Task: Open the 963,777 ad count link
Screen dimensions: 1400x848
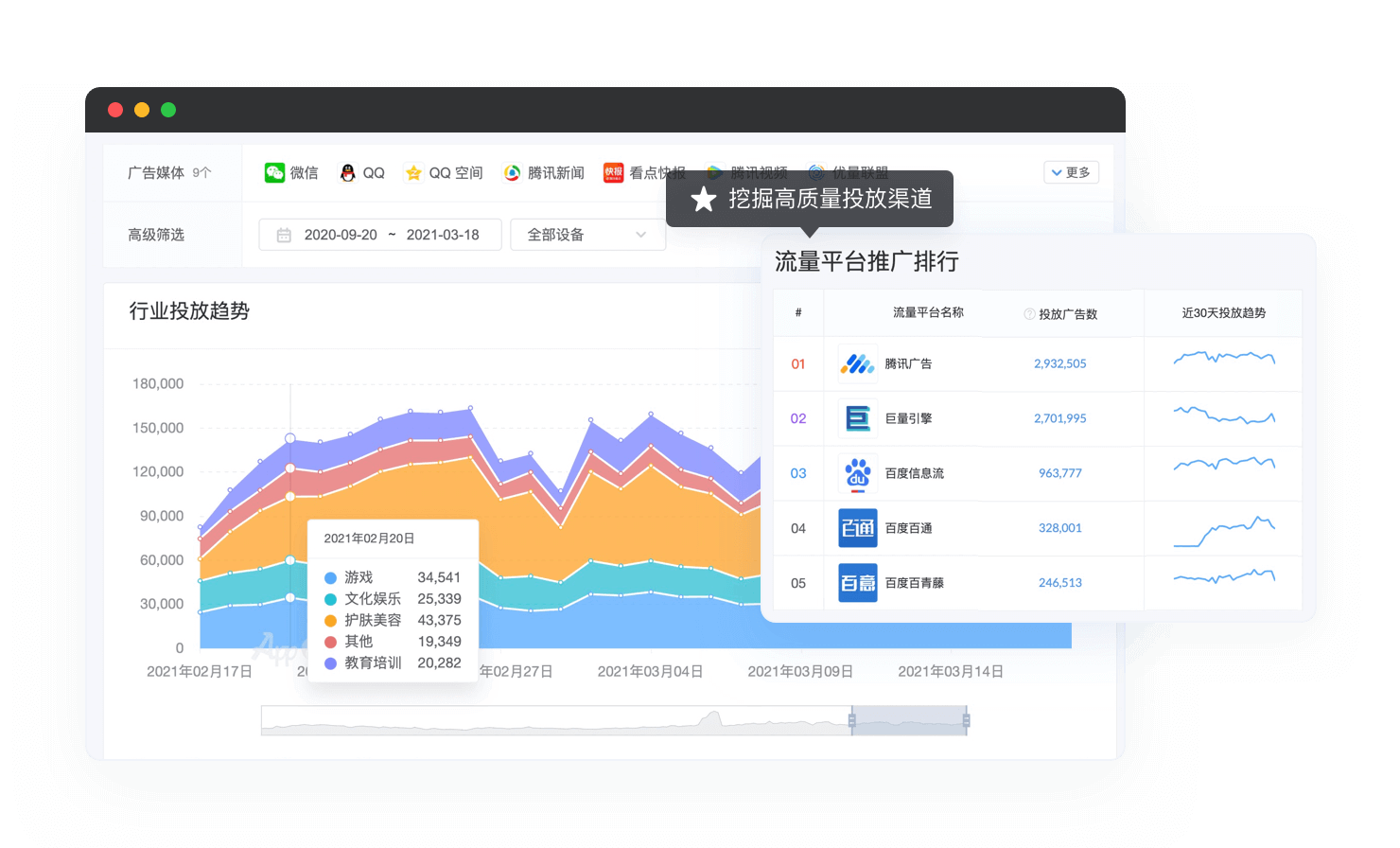Action: coord(1059,473)
